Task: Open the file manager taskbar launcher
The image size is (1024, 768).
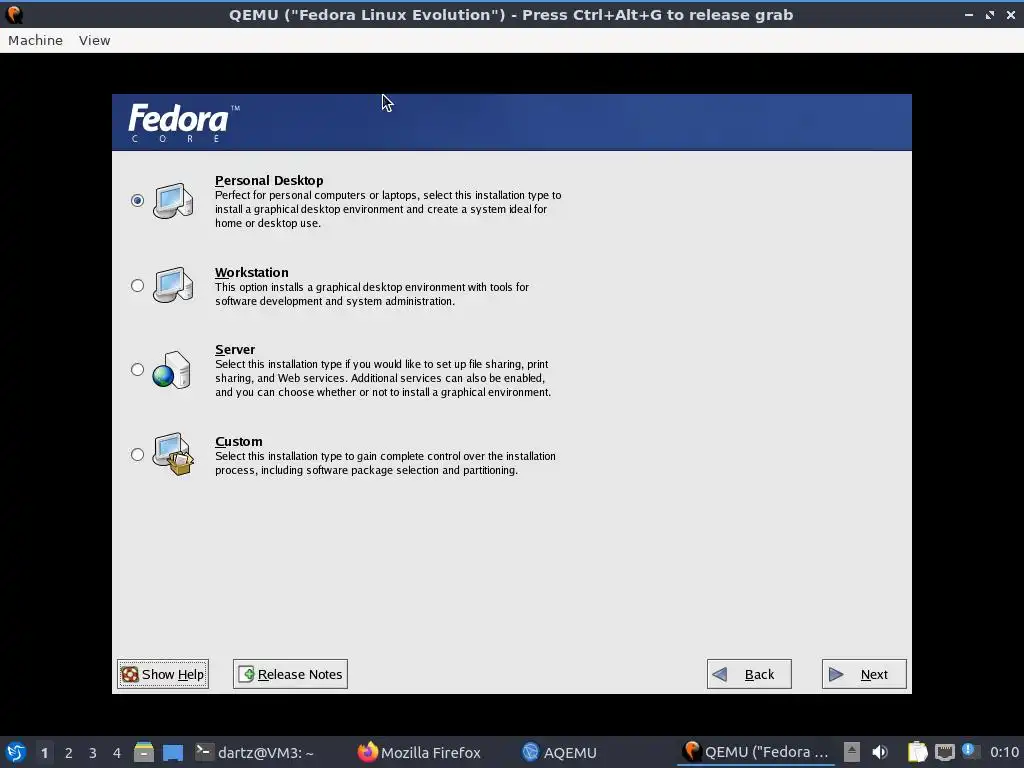Action: (x=144, y=752)
